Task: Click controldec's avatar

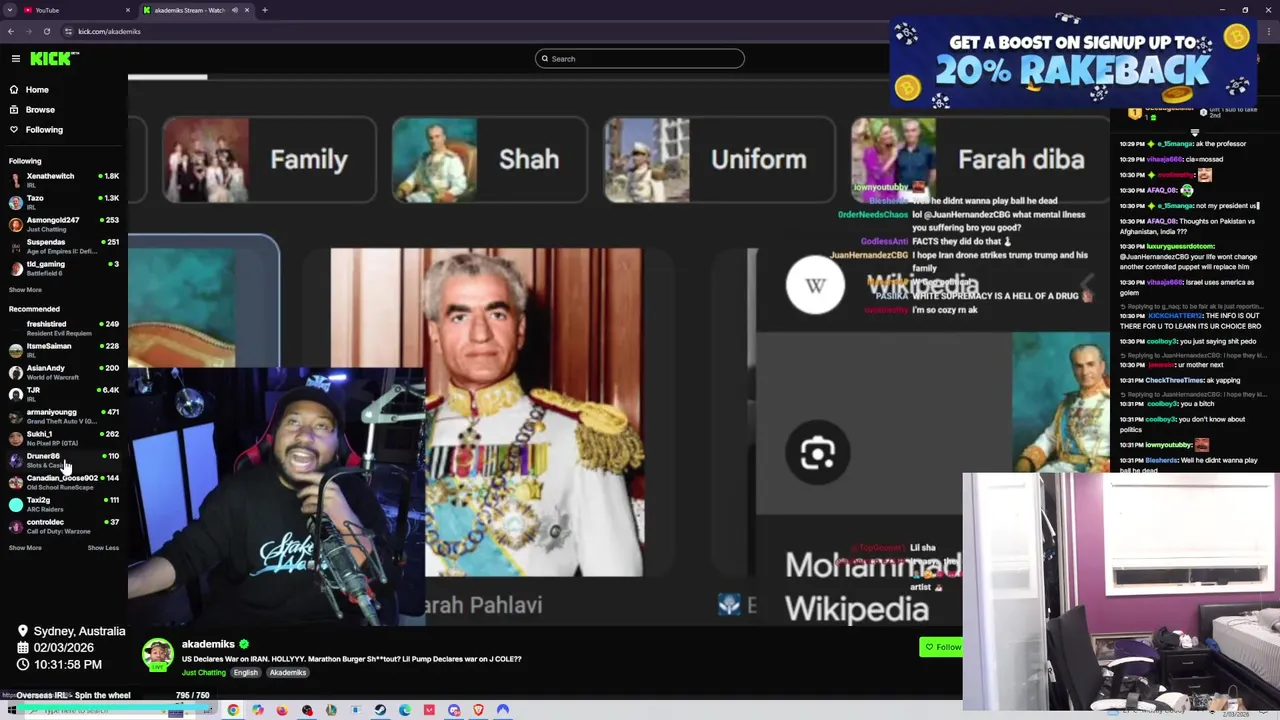Action: (16, 526)
